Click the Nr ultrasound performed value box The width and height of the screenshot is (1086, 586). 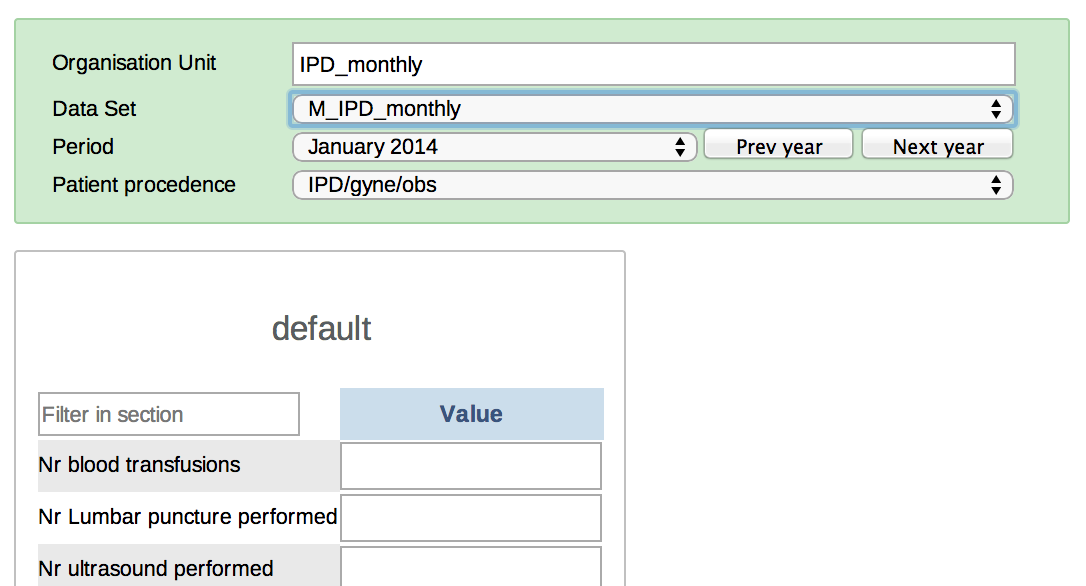pyautogui.click(x=471, y=566)
